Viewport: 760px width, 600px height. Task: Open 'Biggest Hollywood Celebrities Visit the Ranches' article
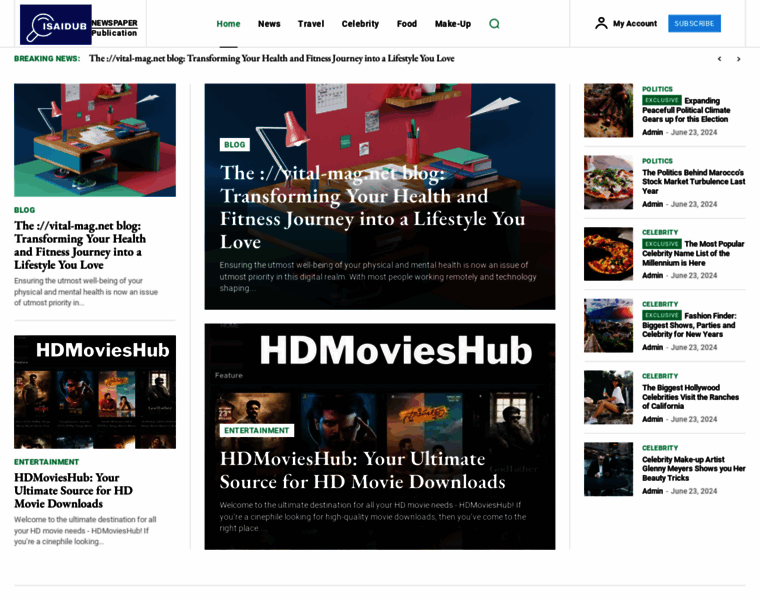(x=690, y=396)
